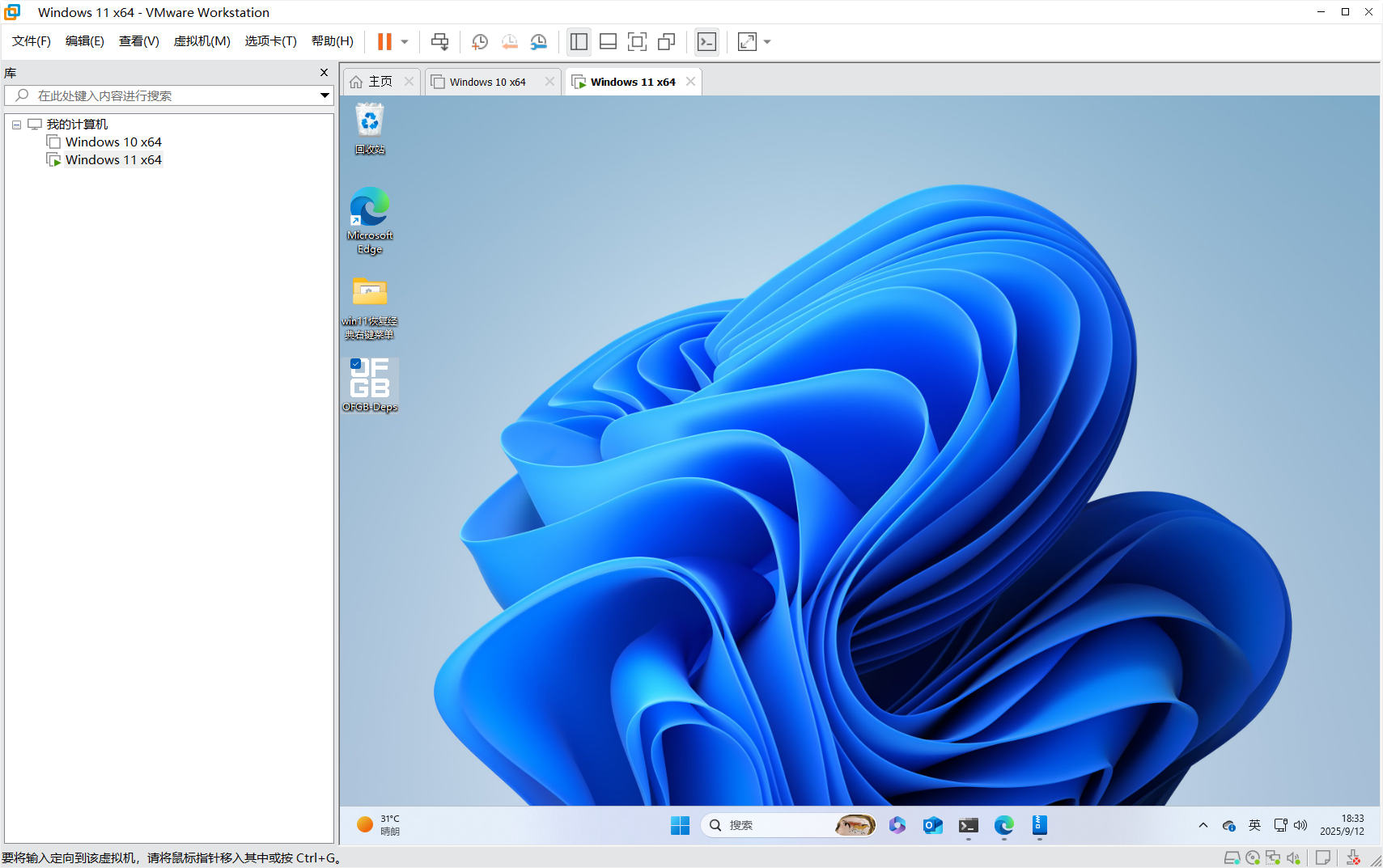Open the Terminal app on guest taskbar
The width and height of the screenshot is (1383, 868).
coord(968,825)
